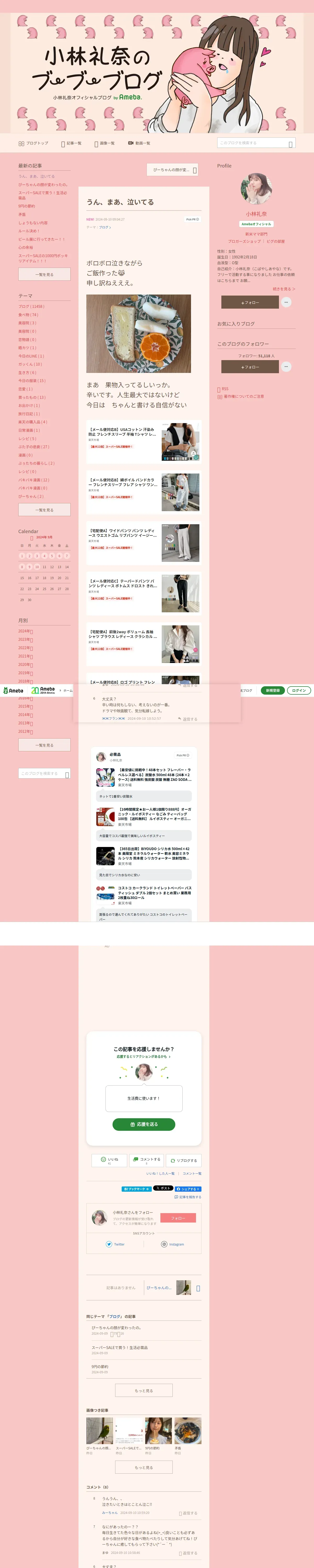Expand the 2015年 monthly archive
Viewport: 314px width, 1568px height.
[x=26, y=706]
